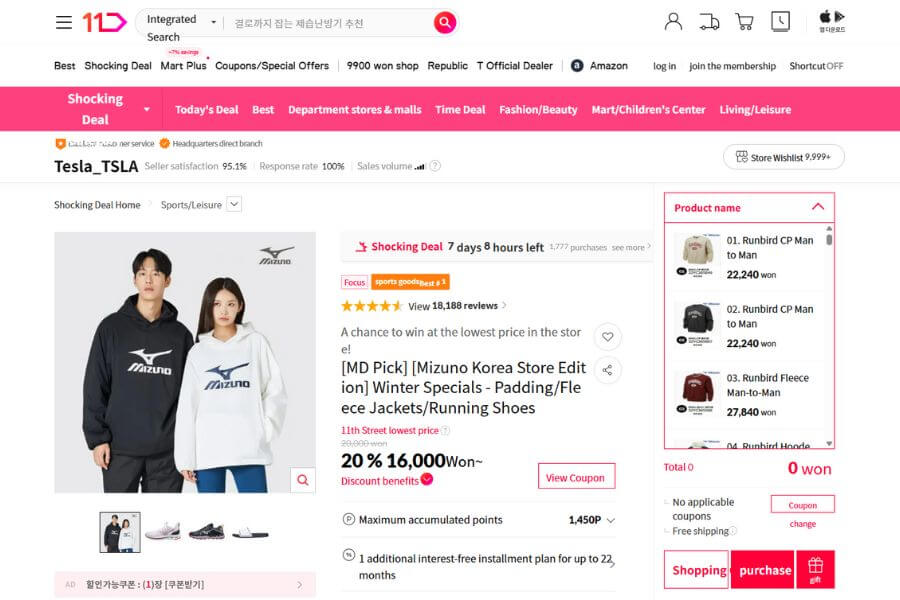Expand the Integrated Search dropdown
Screen dimensions: 900x600
tap(213, 21)
